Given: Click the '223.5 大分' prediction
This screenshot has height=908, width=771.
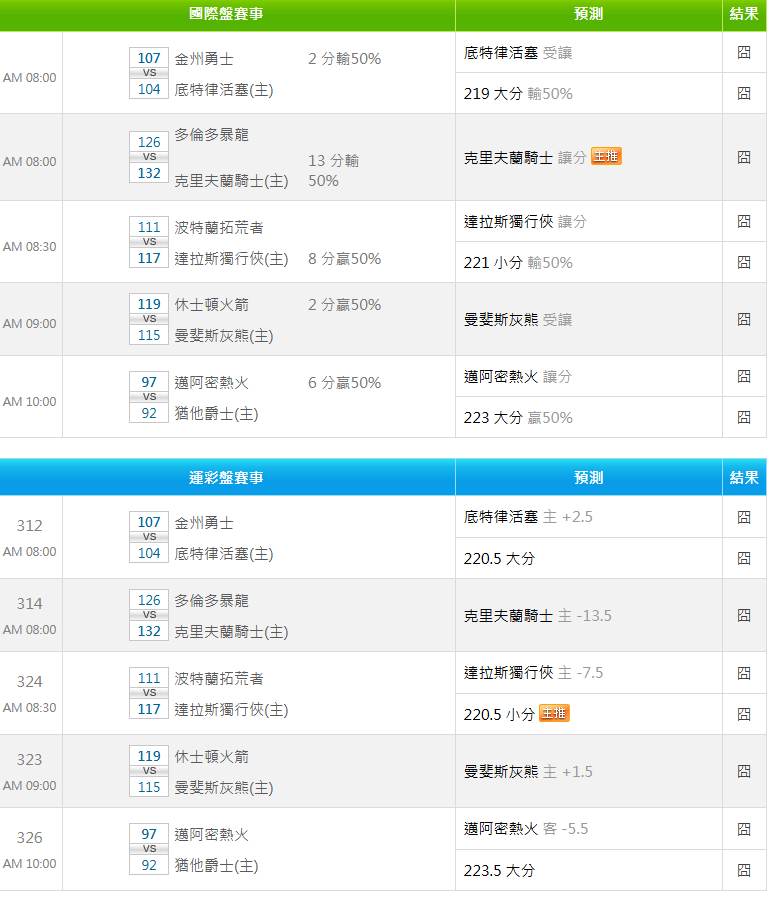Looking at the screenshot, I should click(499, 871).
